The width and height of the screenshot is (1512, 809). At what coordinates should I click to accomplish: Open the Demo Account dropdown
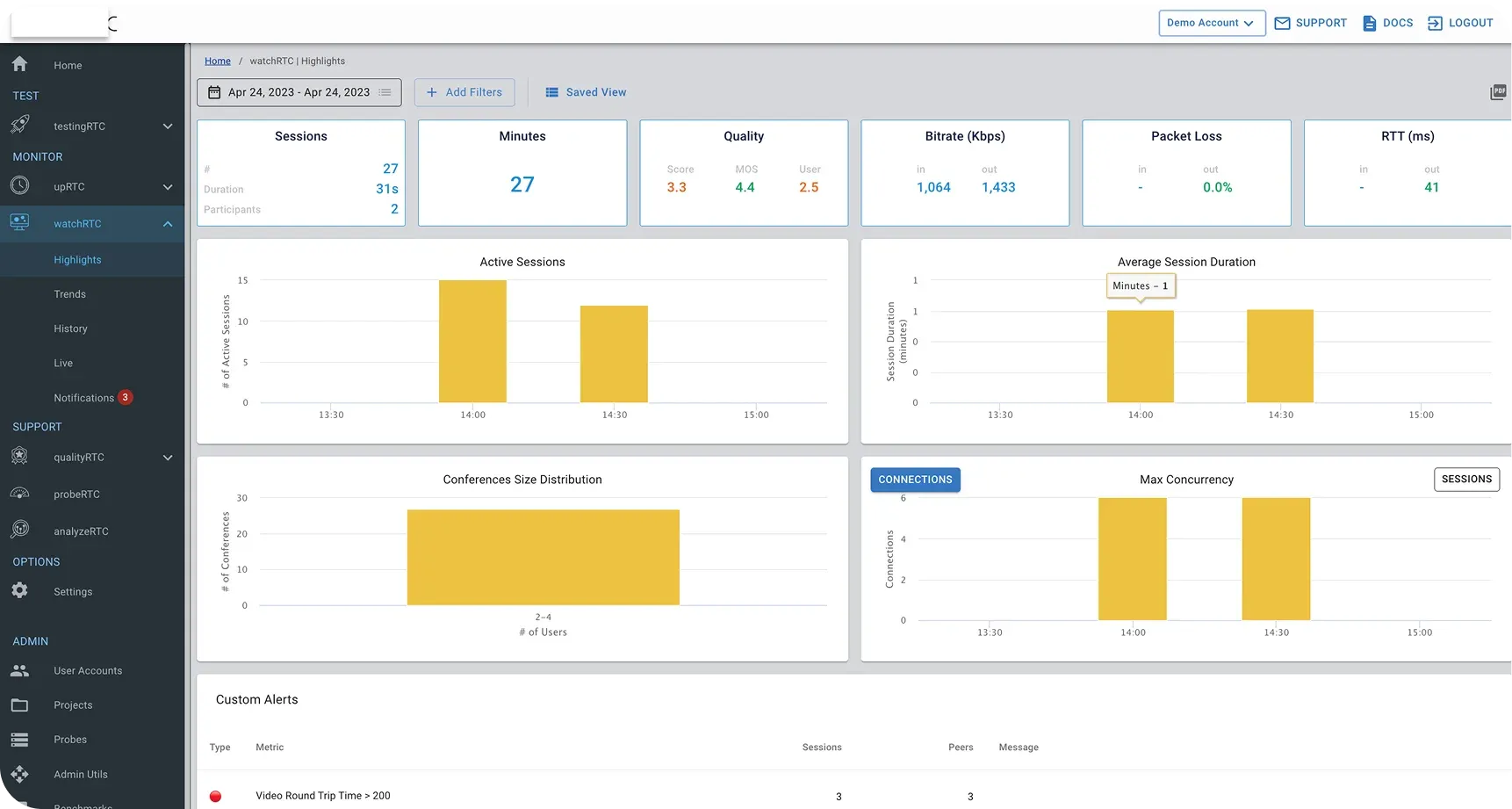(1211, 23)
